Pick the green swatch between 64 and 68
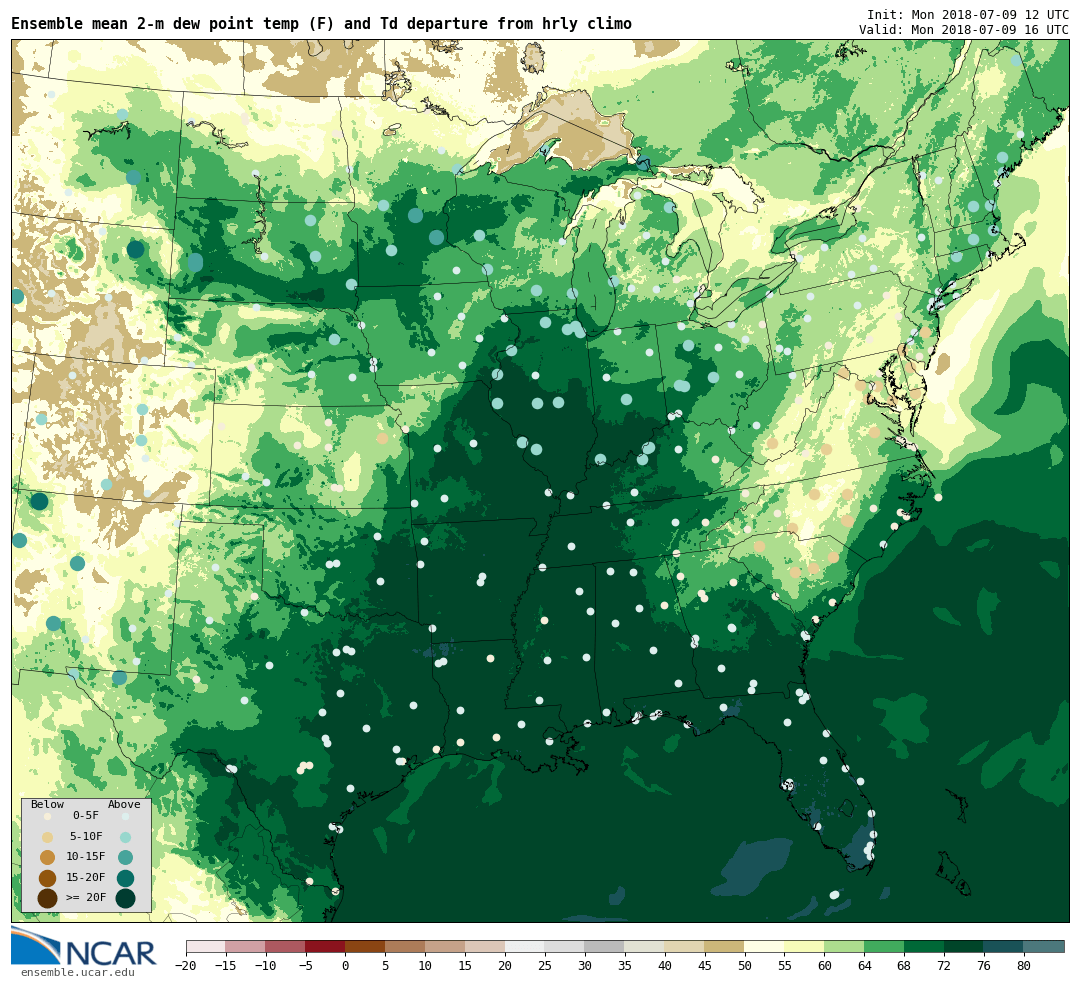 pyautogui.click(x=884, y=946)
